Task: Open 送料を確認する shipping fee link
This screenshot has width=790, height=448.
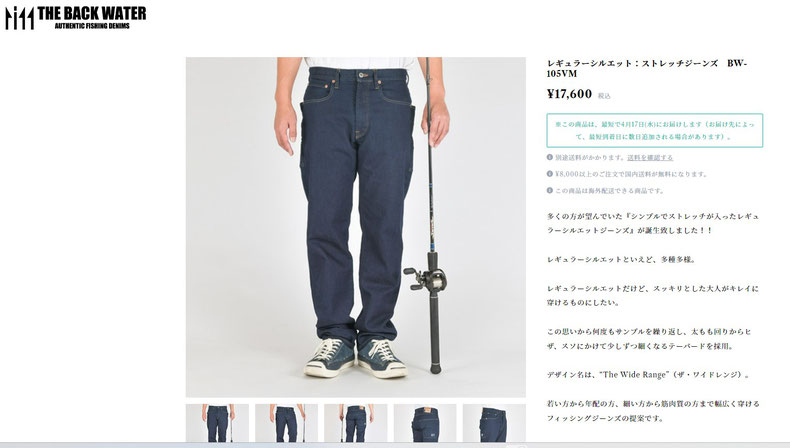Action: [650, 158]
